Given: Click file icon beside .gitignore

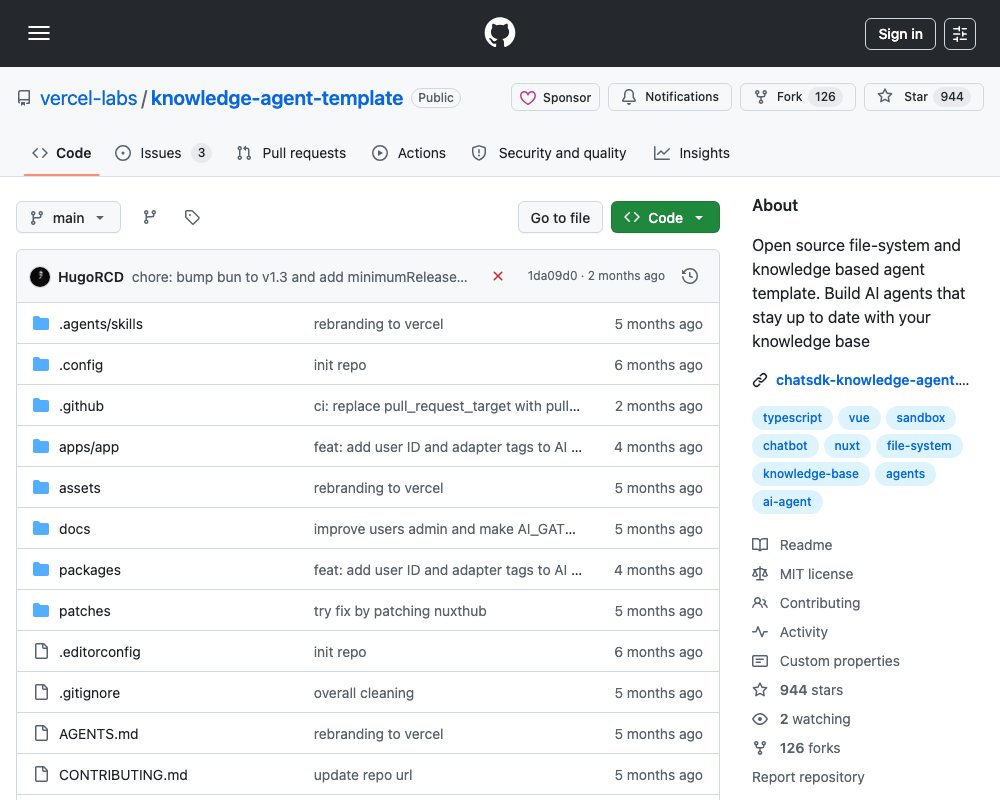Looking at the screenshot, I should [41, 693].
